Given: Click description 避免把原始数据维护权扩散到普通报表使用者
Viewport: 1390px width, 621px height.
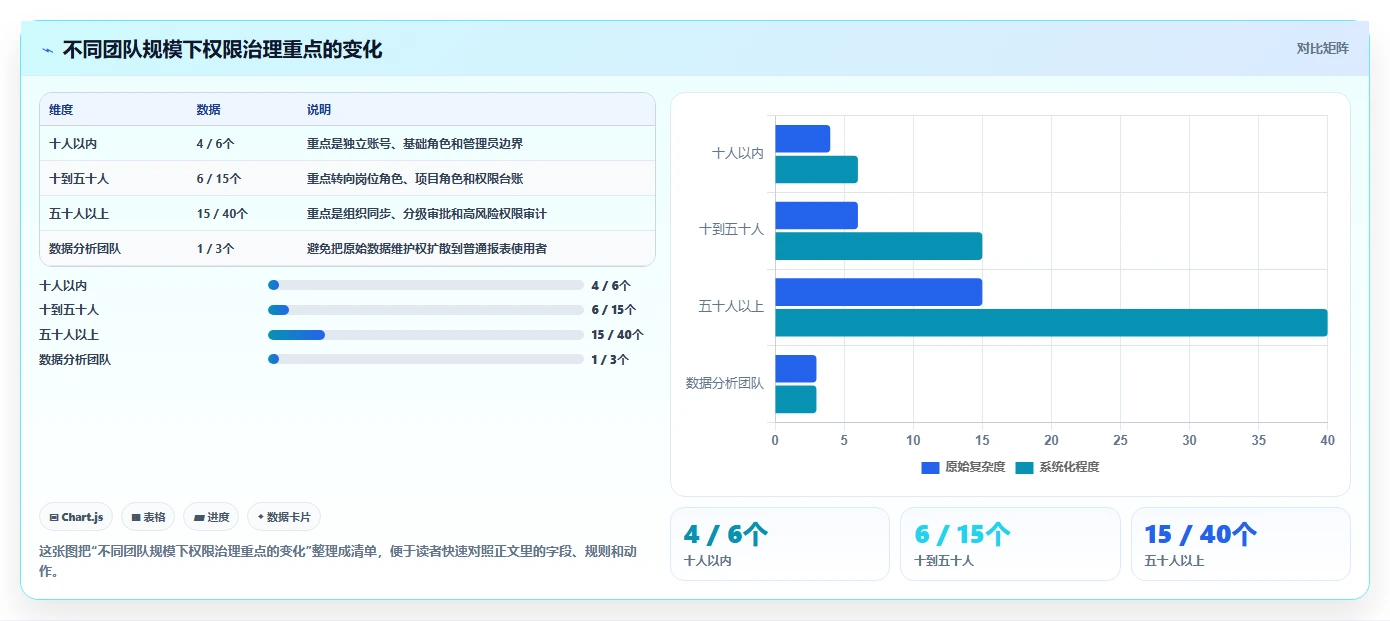Looking at the screenshot, I should pos(427,249).
